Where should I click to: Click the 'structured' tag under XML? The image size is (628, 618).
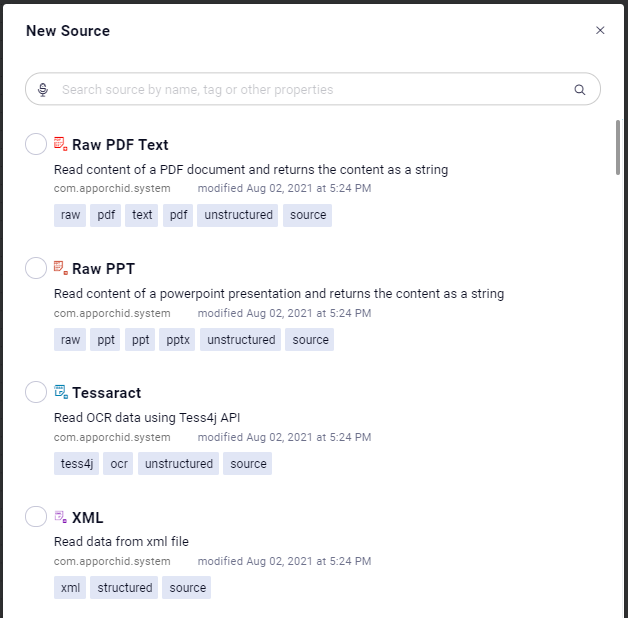pos(125,587)
